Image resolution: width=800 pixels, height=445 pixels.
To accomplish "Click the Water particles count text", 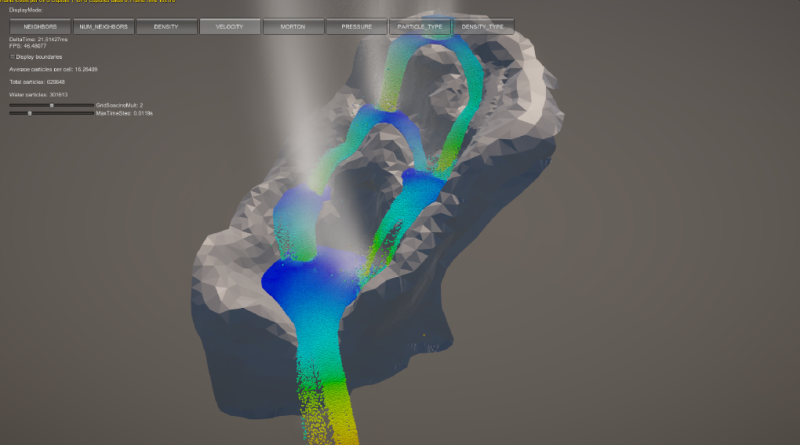I will 39,95.
